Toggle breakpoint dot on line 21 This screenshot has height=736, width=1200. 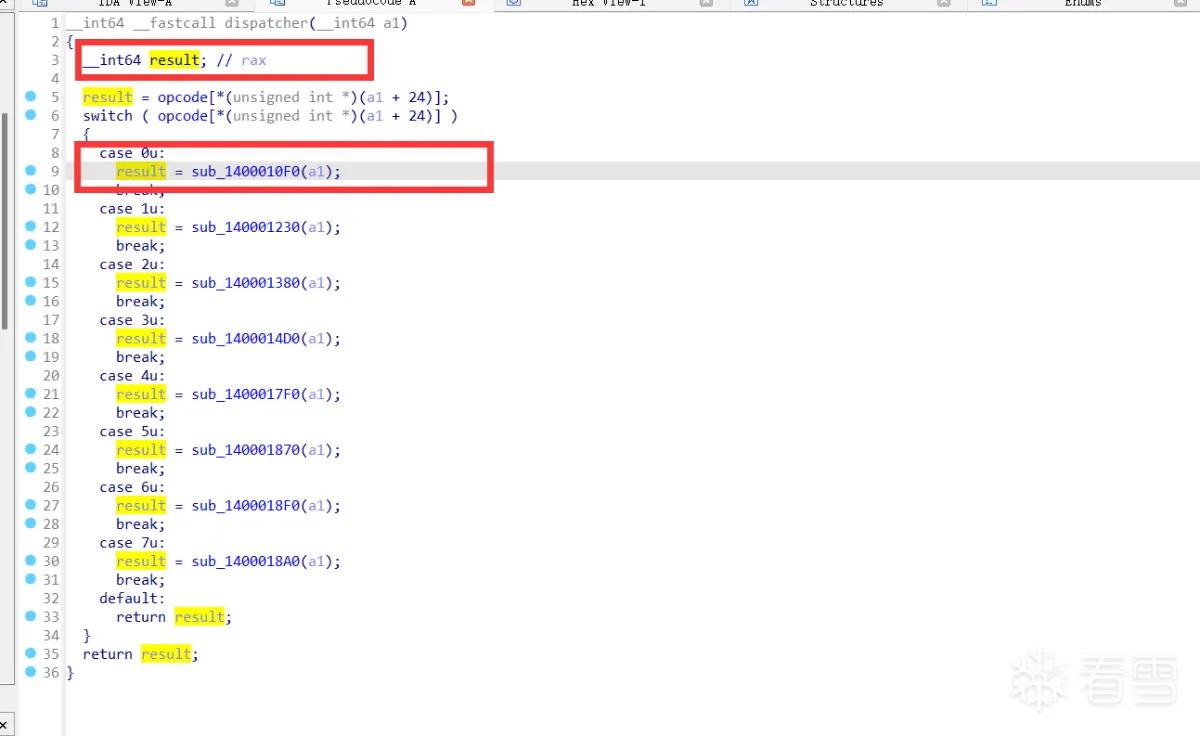[x=30, y=394]
